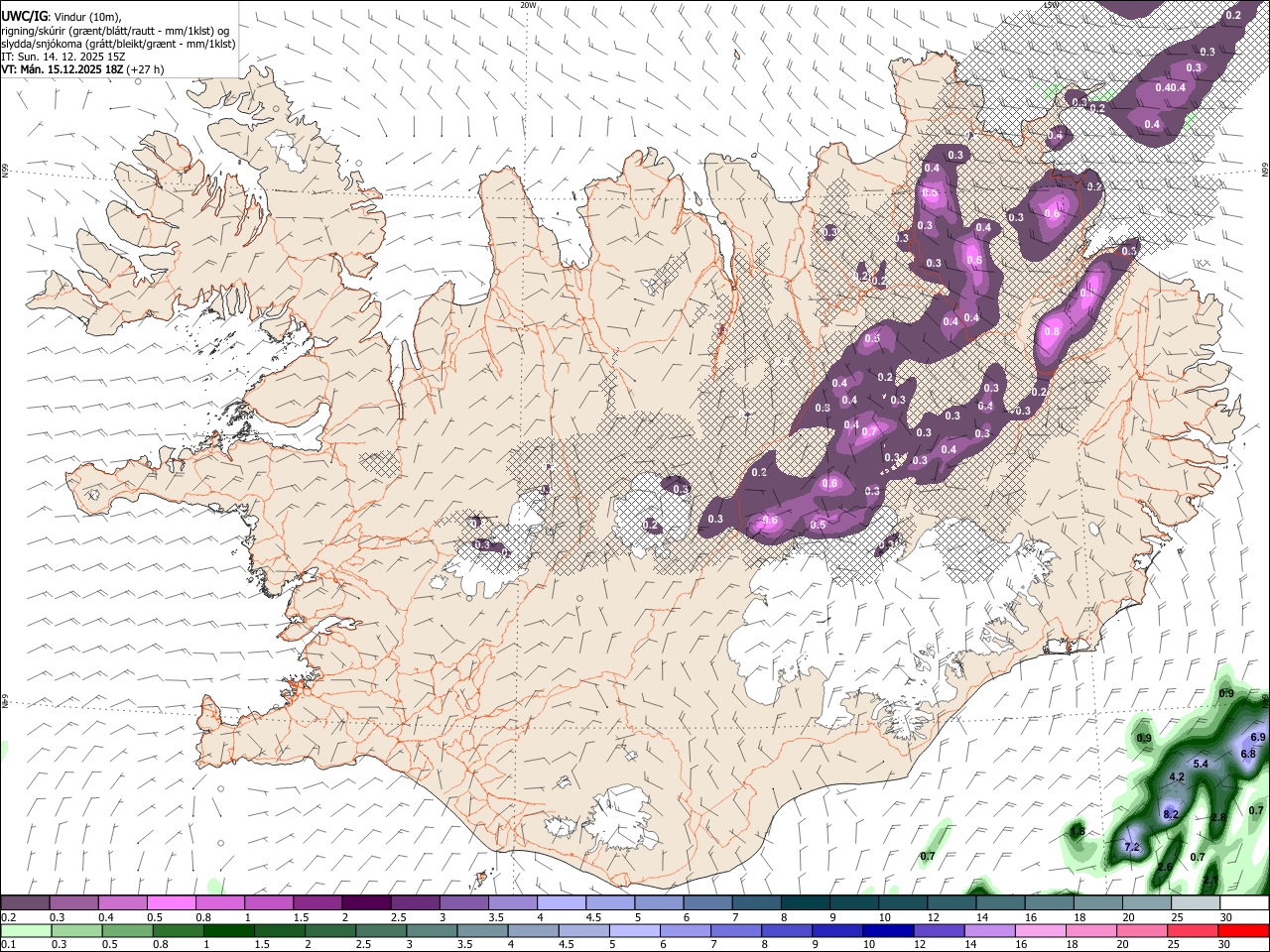This screenshot has width=1270, height=952.
Task: Click the 'VT: Mán. 15.12.2025 18Z' valid time
Action: pos(63,69)
